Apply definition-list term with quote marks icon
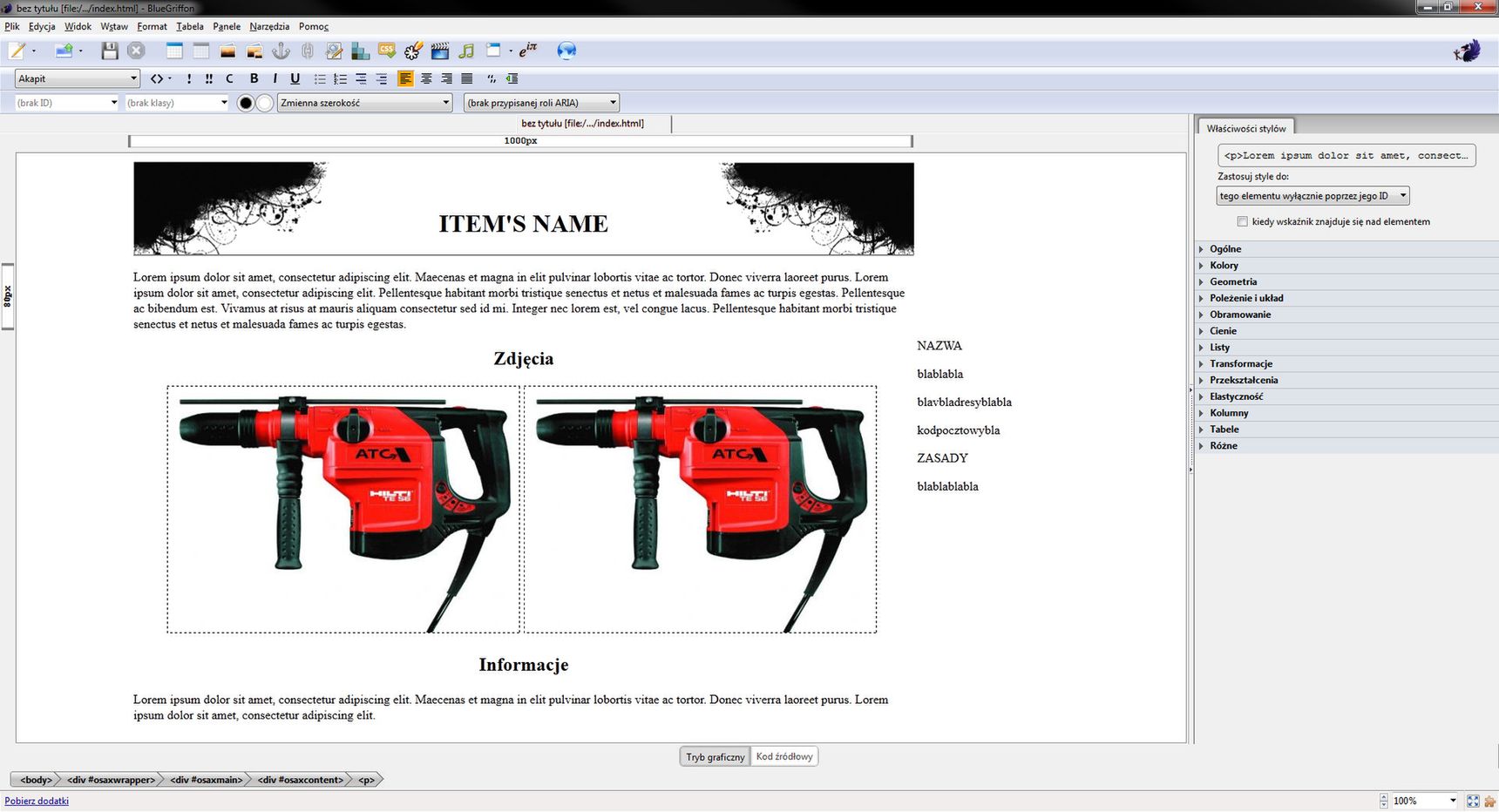The height and width of the screenshot is (812, 1499). coord(492,78)
